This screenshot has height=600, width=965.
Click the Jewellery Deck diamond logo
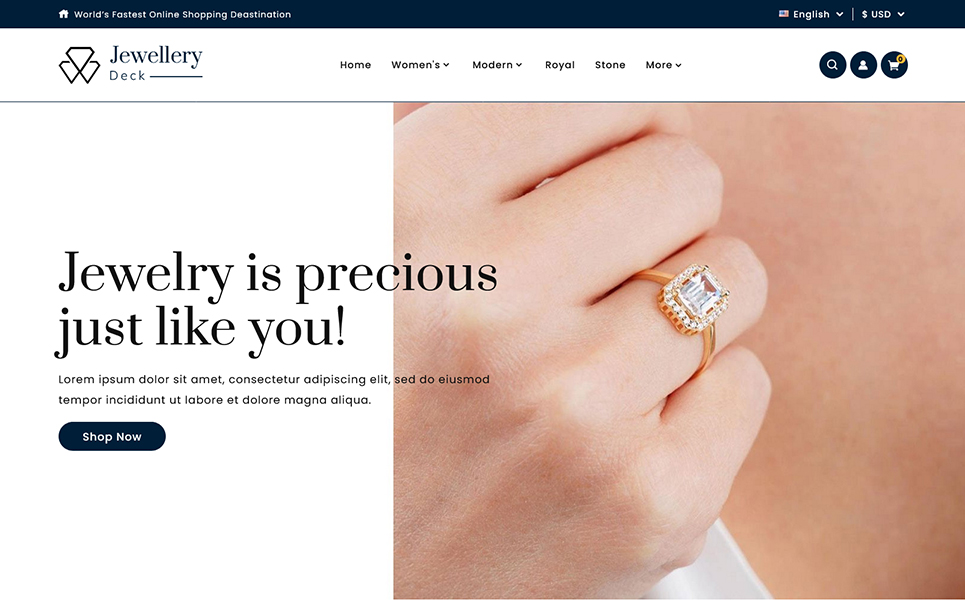click(79, 65)
